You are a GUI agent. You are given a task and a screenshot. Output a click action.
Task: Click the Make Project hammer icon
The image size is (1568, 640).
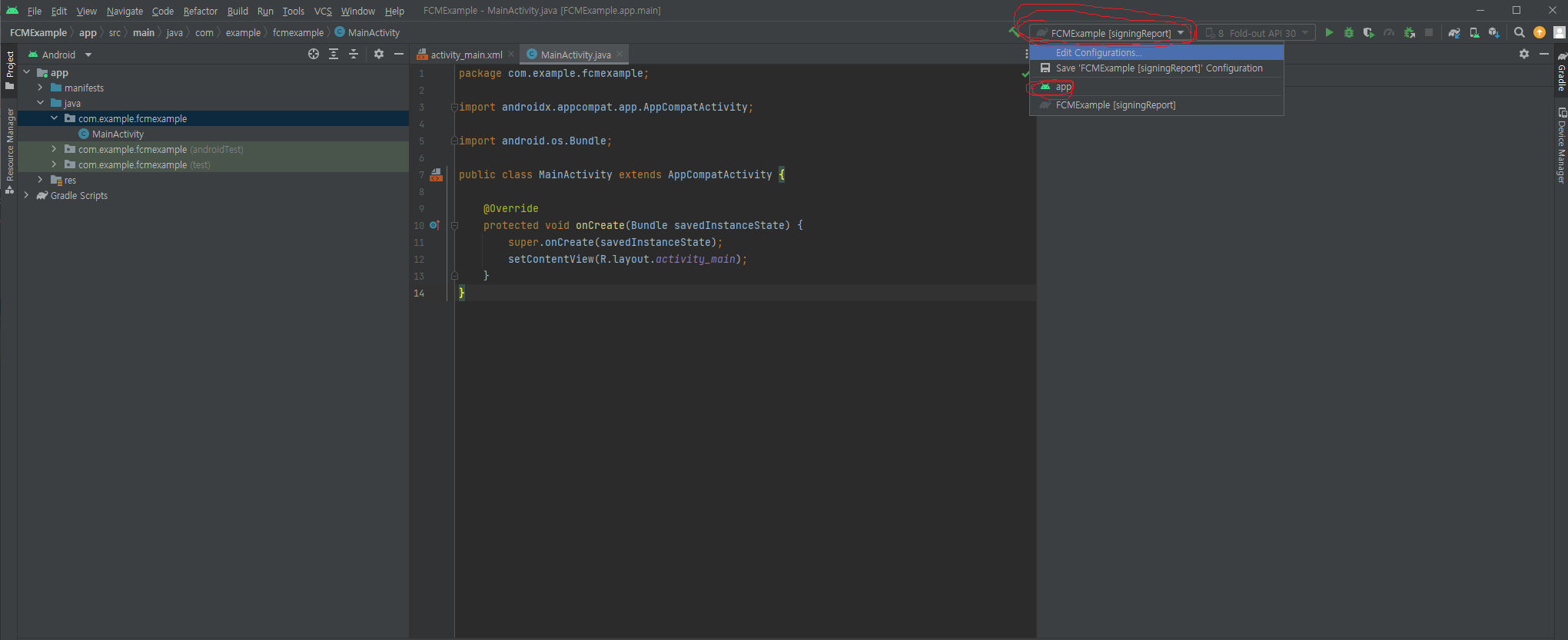pos(1015,32)
